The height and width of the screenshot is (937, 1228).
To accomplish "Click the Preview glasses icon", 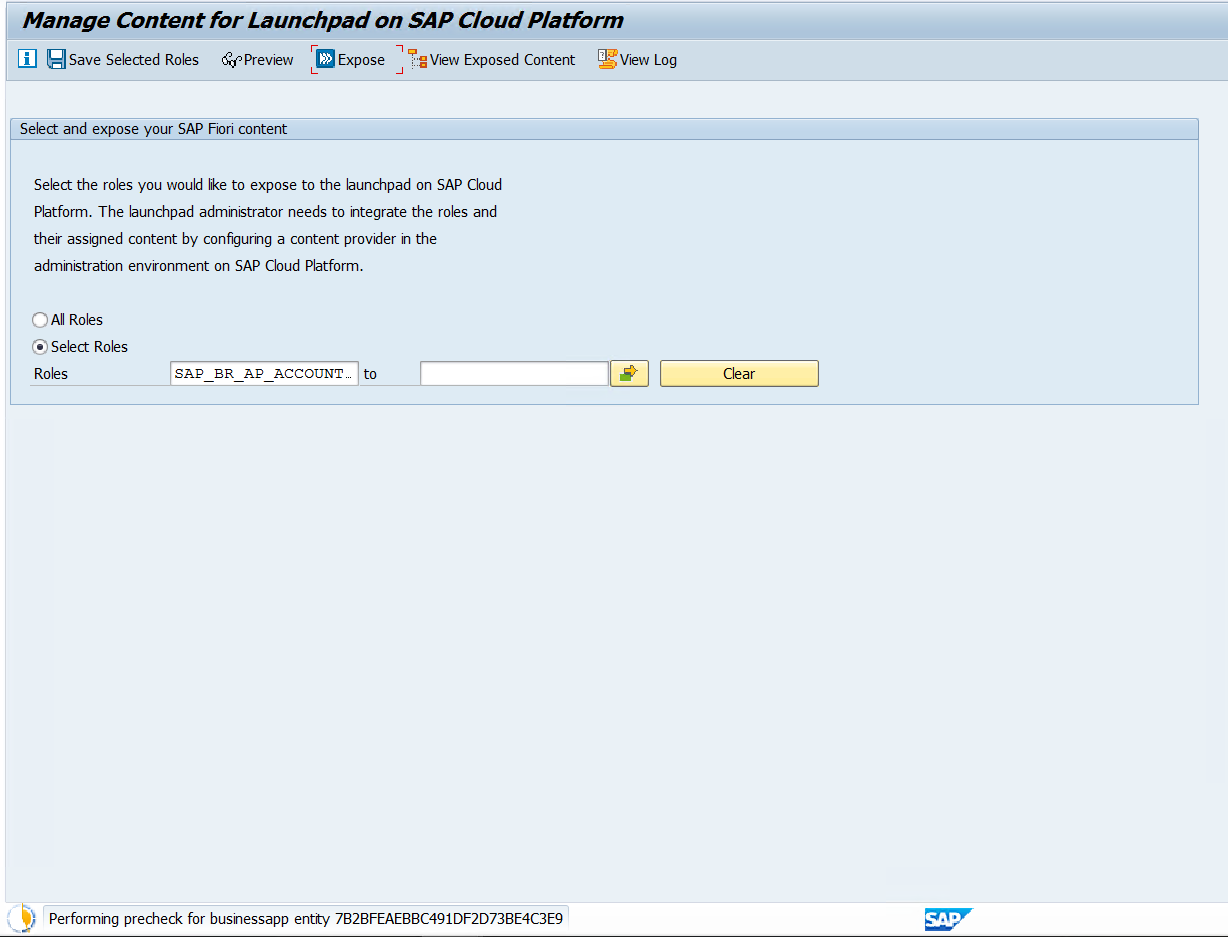I will tap(231, 60).
